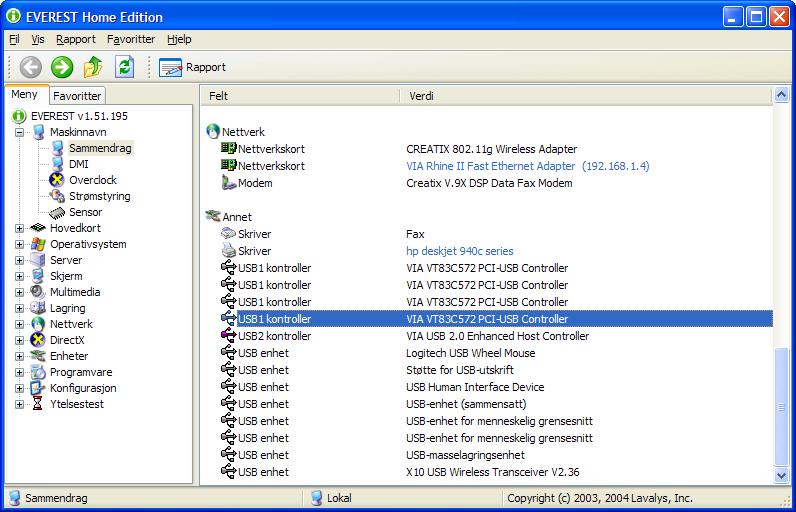Image resolution: width=796 pixels, height=512 pixels.
Task: Open the Favoritter menu in menu bar
Action: pyautogui.click(x=131, y=39)
